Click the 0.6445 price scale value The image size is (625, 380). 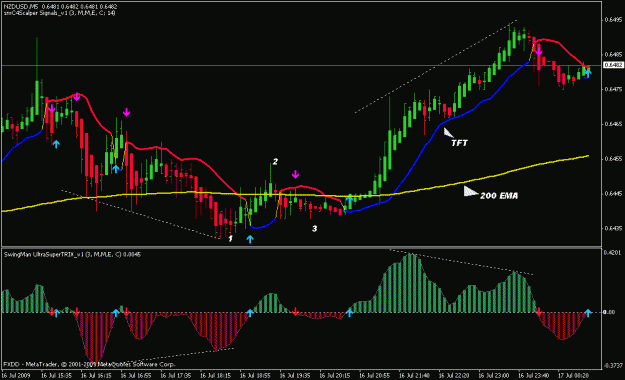[613, 194]
